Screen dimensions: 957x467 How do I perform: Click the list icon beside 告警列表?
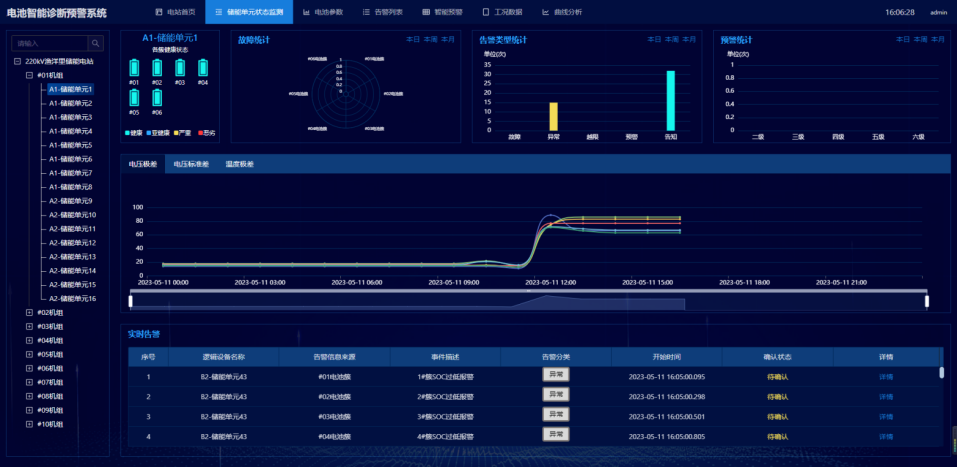click(366, 12)
